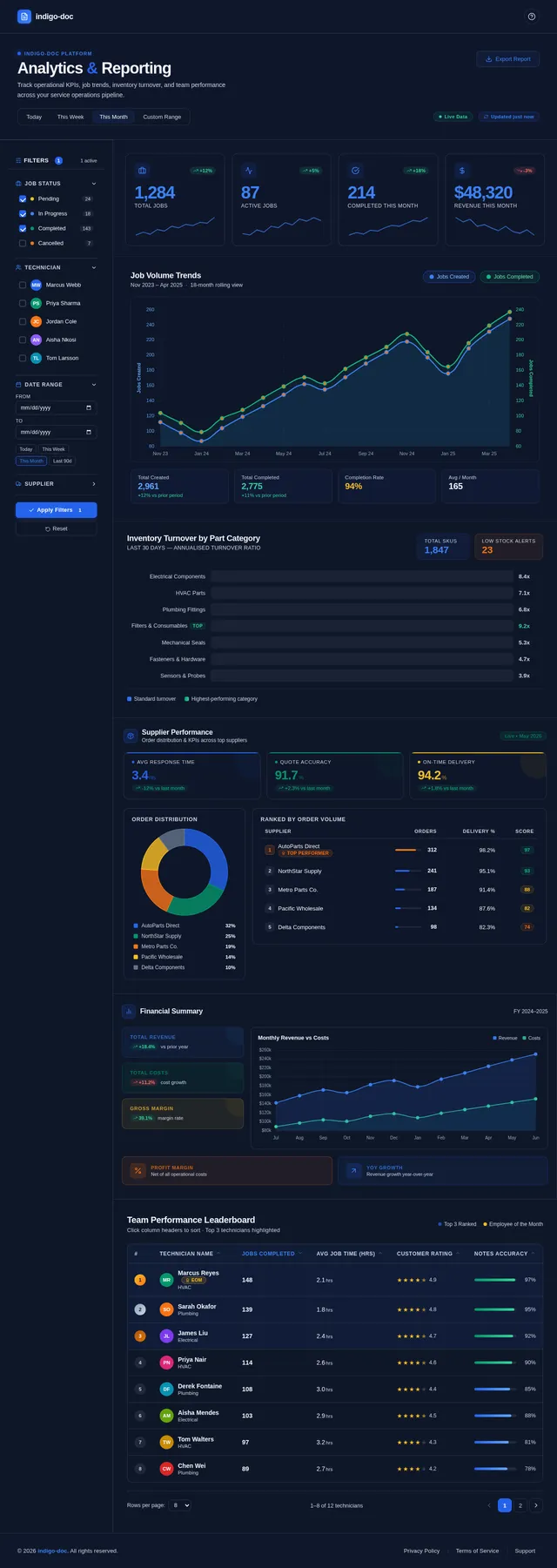Click the Filters panel icon
Viewport: 557px width, 1568px height.
[x=18, y=160]
